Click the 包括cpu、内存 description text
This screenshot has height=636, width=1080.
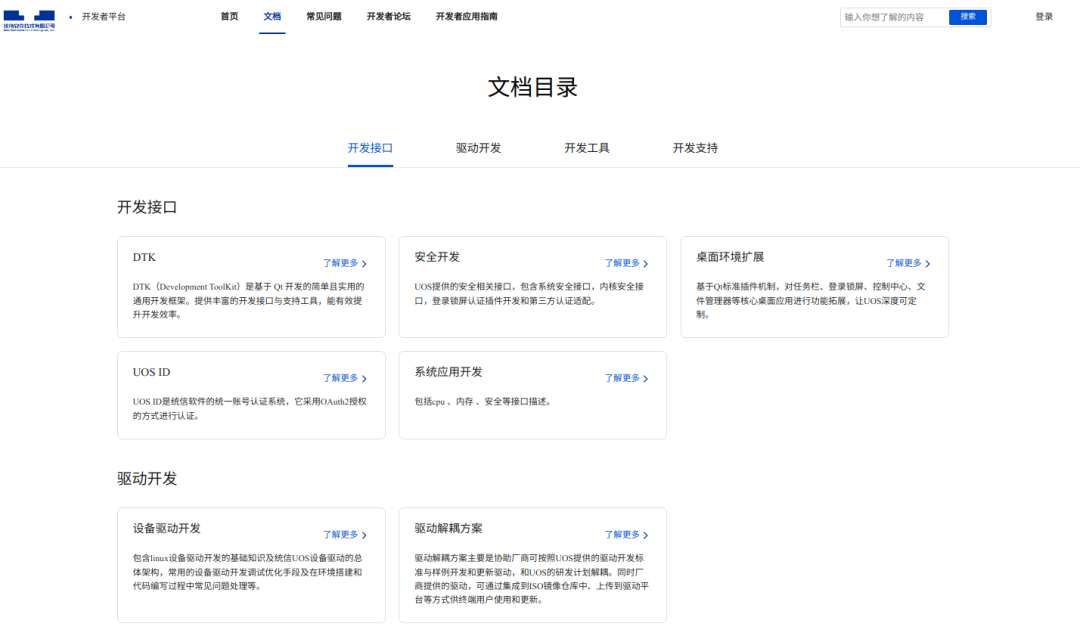(484, 402)
